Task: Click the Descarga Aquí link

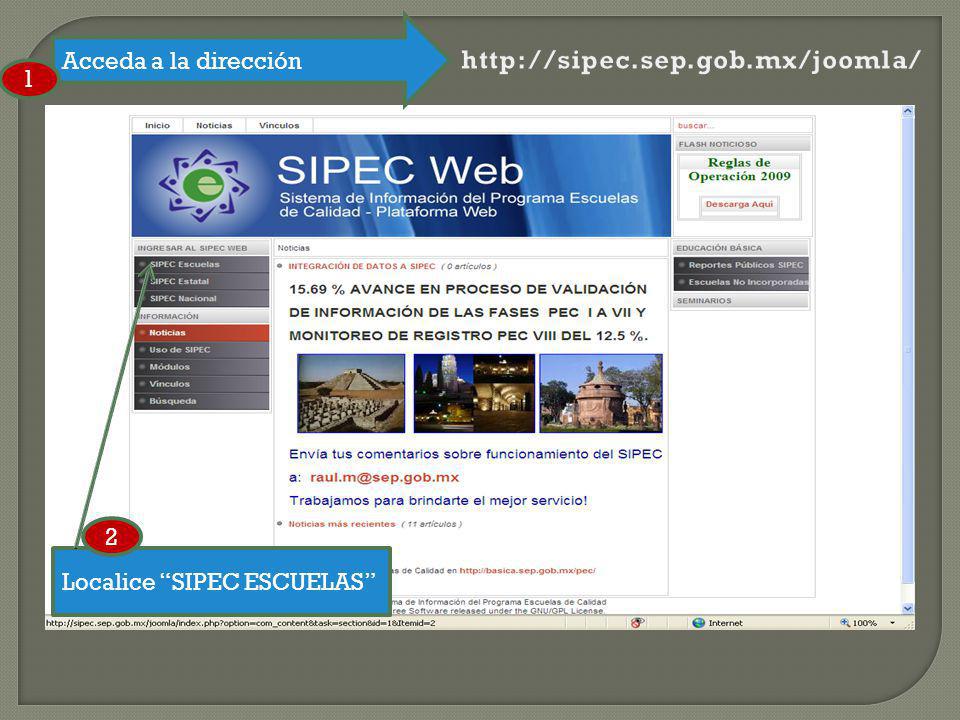Action: point(739,204)
